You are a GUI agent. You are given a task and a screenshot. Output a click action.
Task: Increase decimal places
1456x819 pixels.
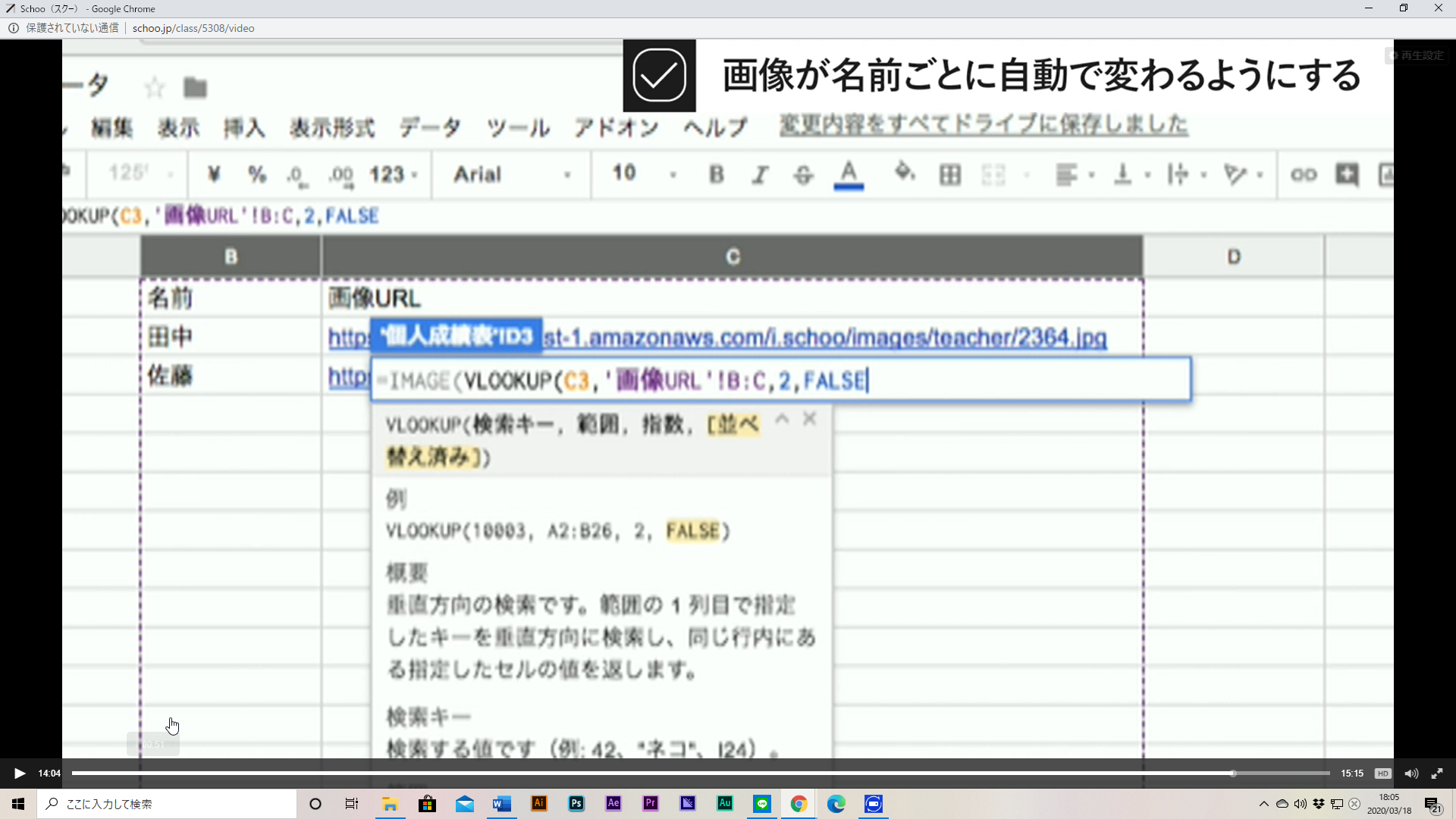pyautogui.click(x=341, y=176)
